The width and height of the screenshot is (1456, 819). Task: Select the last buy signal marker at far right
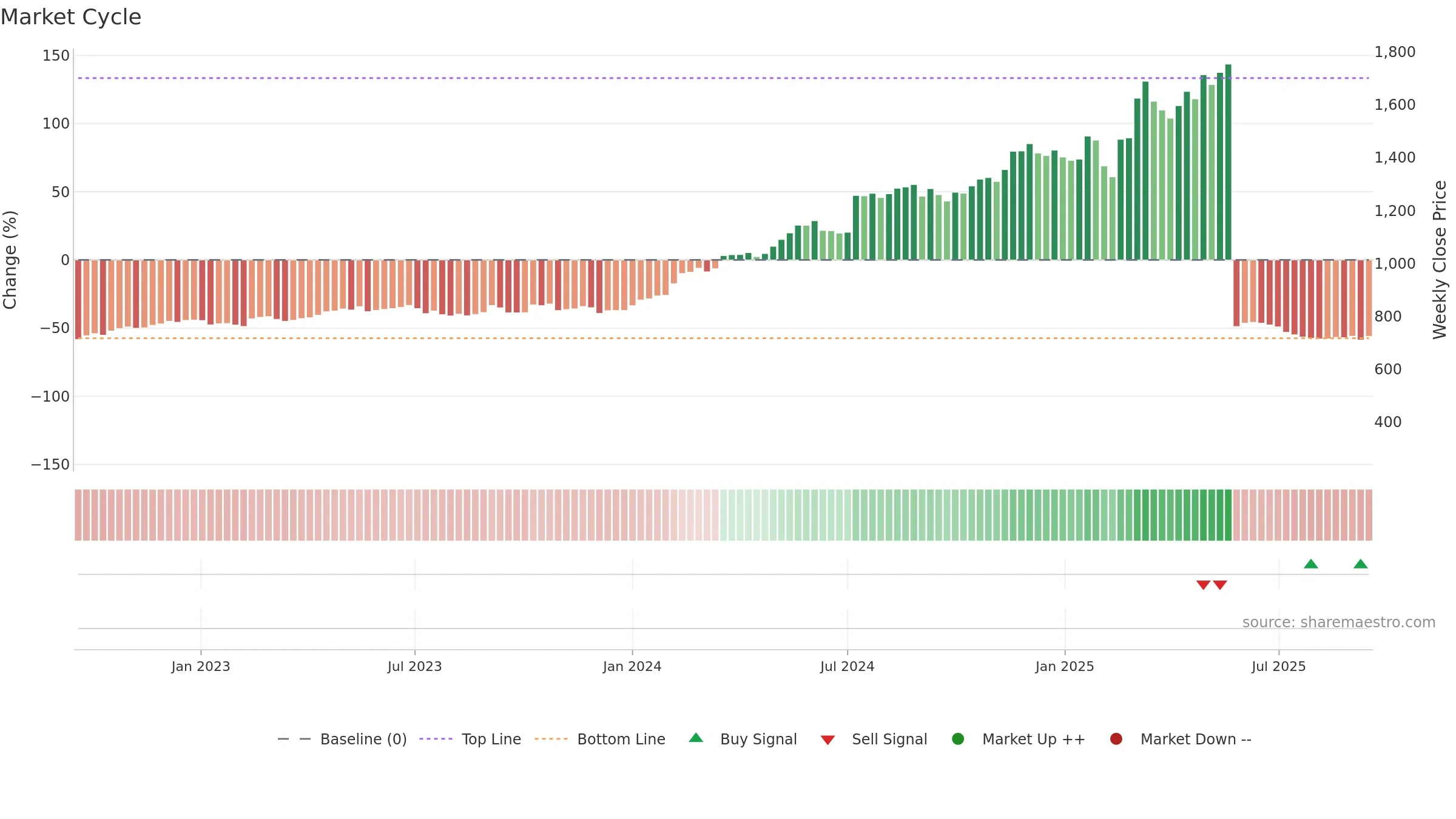point(1361,564)
